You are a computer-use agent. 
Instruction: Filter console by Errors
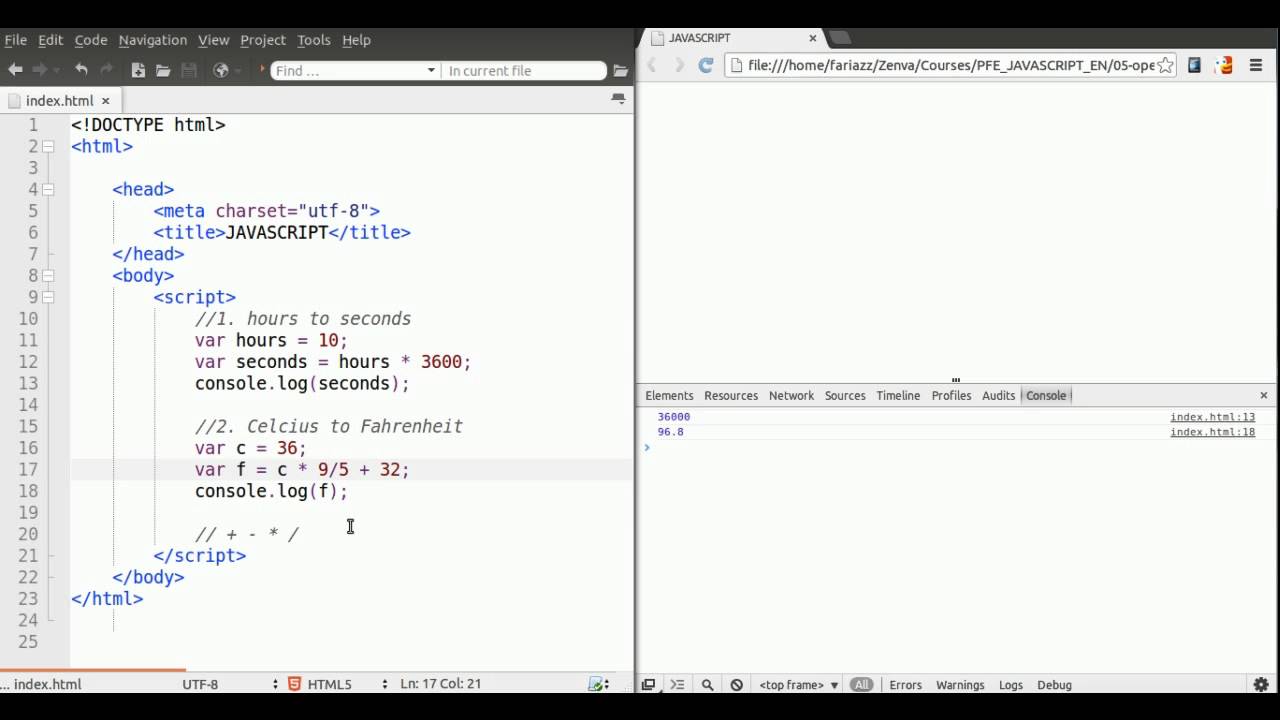pyautogui.click(x=905, y=685)
